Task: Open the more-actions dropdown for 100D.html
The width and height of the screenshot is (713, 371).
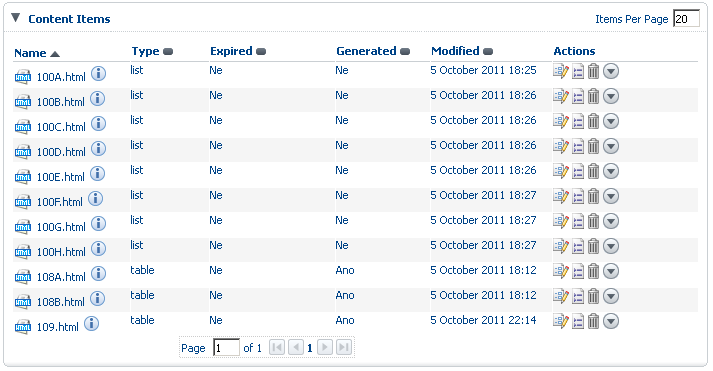Action: tap(611, 146)
